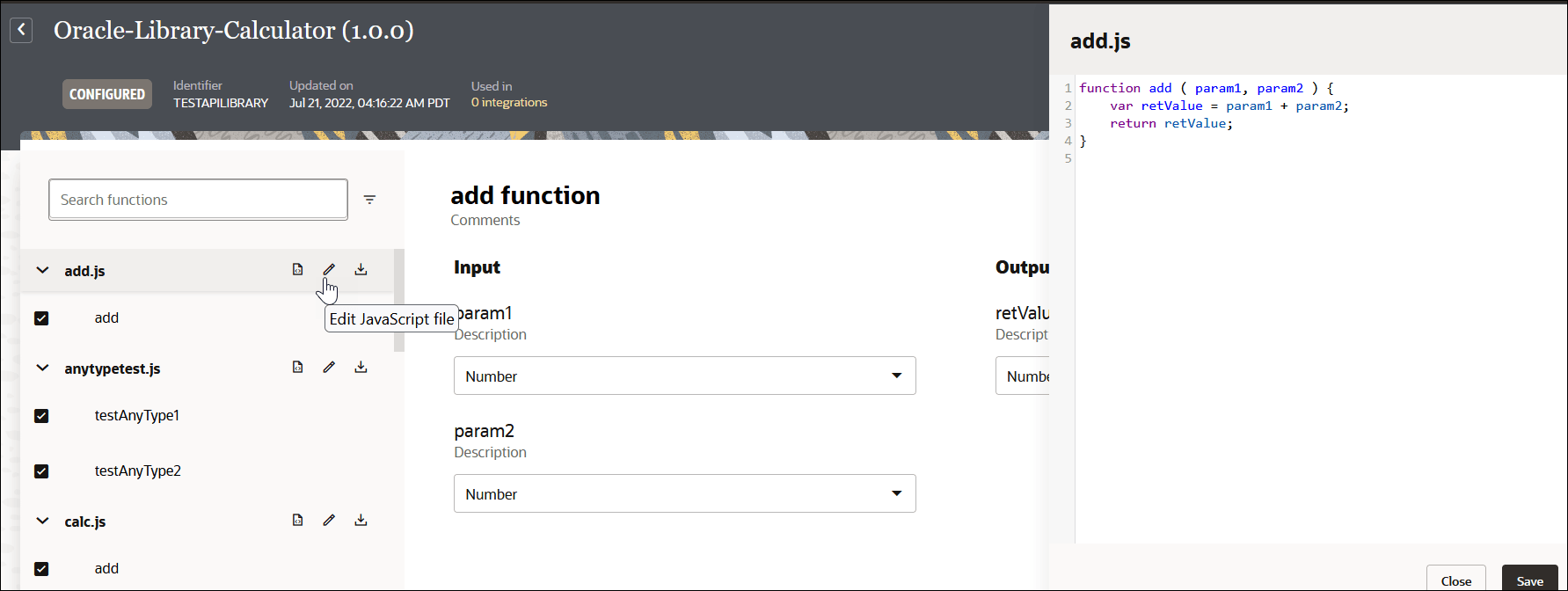This screenshot has height=591, width=1568.
Task: View code file icon for calc.js
Action: tap(298, 520)
